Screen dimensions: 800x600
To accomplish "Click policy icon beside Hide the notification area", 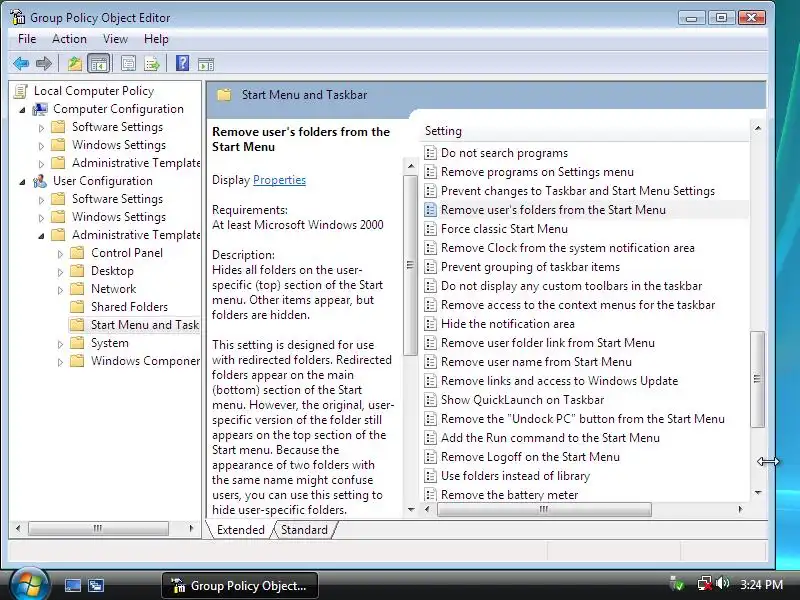I will point(431,324).
